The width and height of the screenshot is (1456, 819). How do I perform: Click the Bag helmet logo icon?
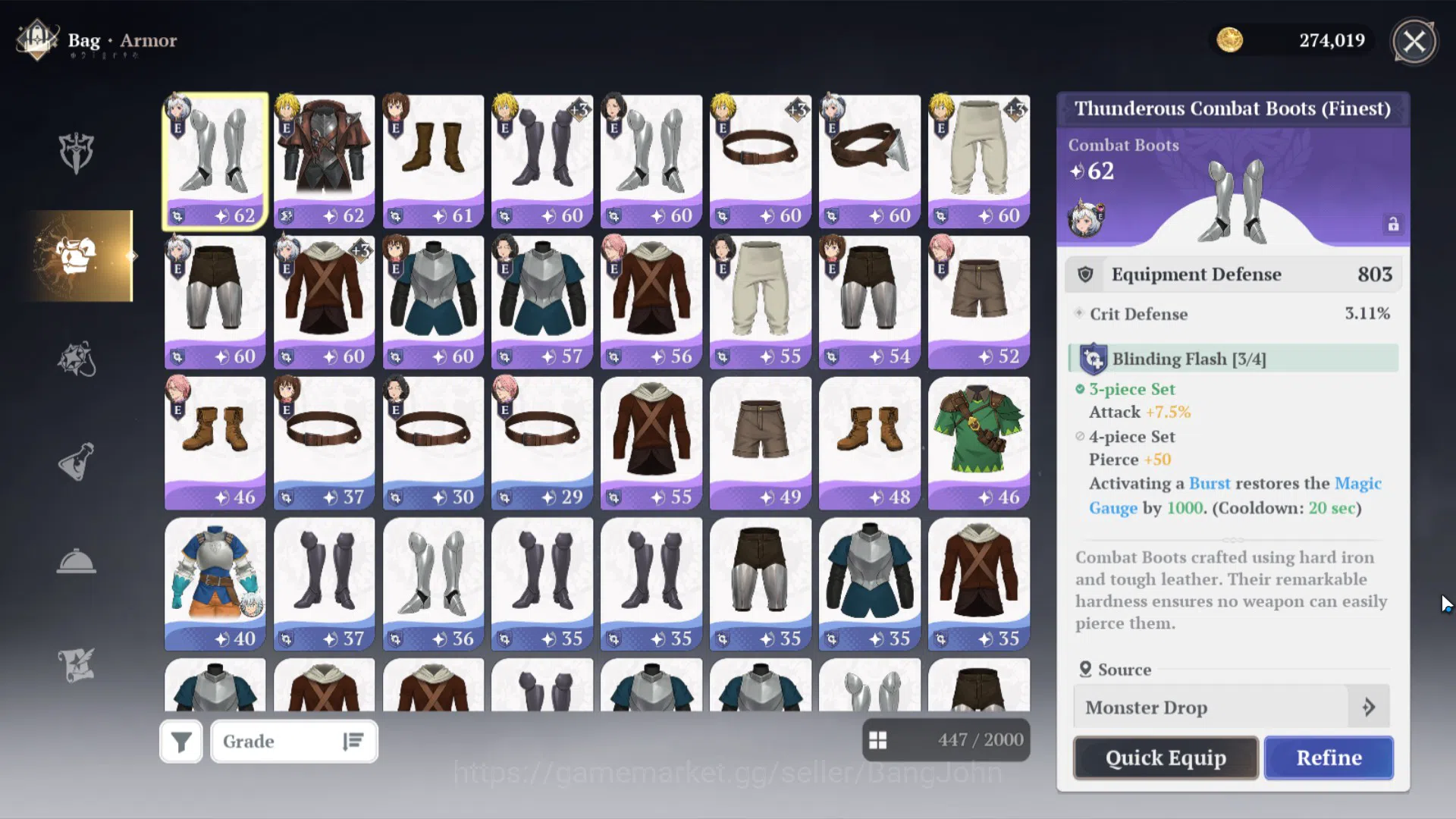pyautogui.click(x=36, y=39)
